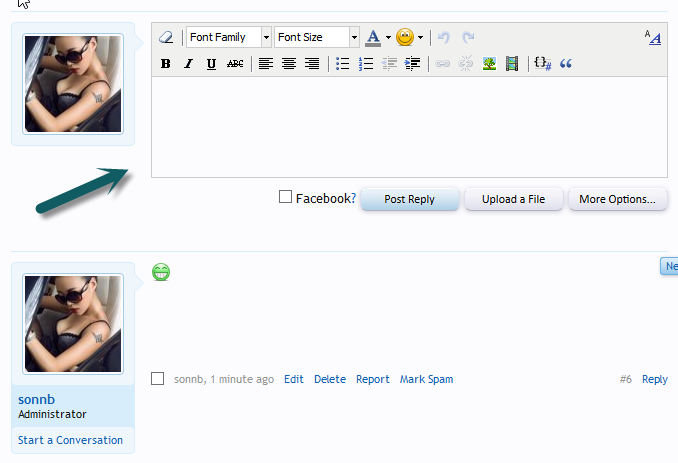Image resolution: width=678 pixels, height=463 pixels.
Task: Click the Redo arrow icon
Action: point(468,38)
